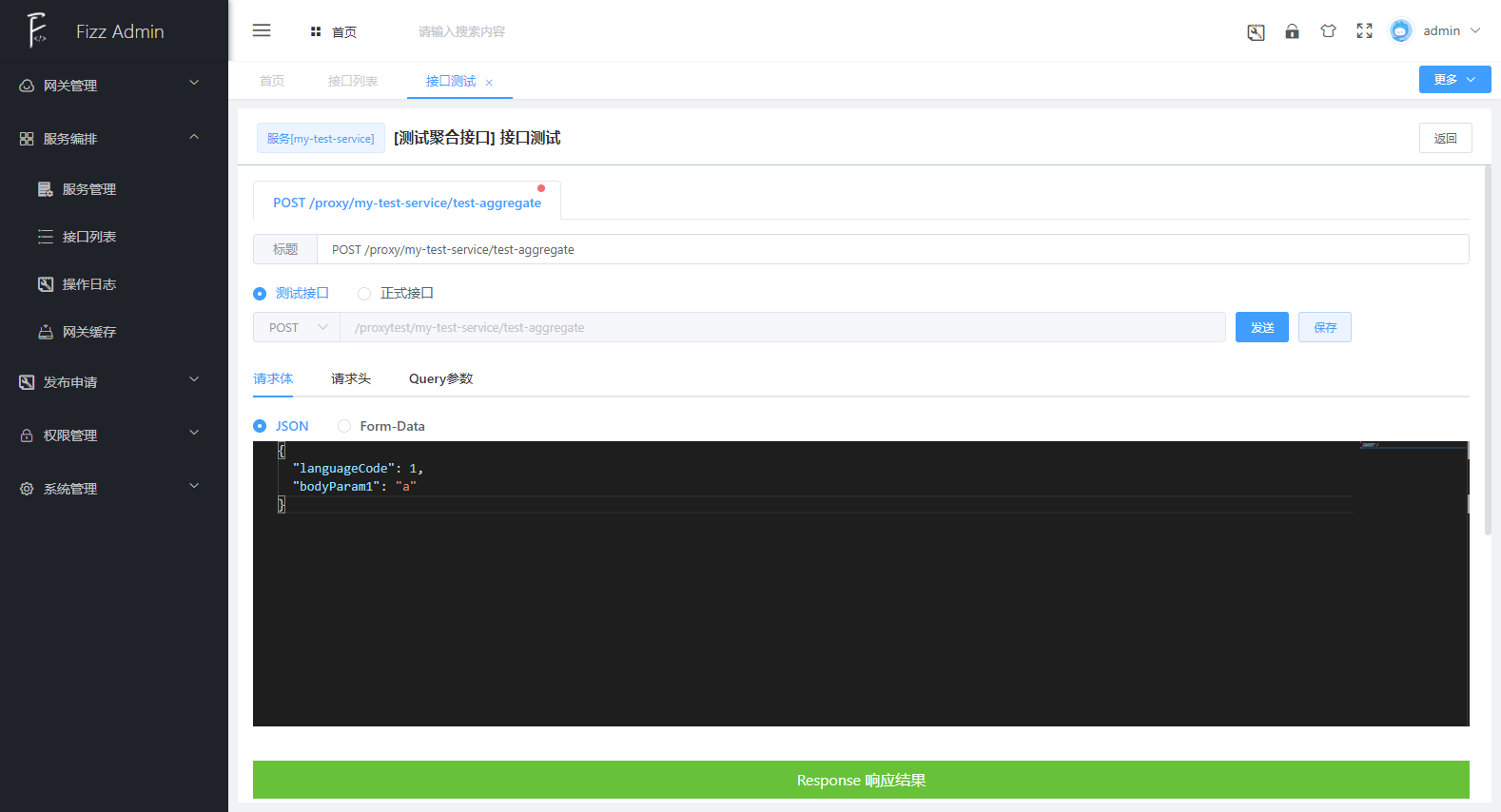
Task: Expand the 发布申请 menu chevron
Action: pos(194,379)
